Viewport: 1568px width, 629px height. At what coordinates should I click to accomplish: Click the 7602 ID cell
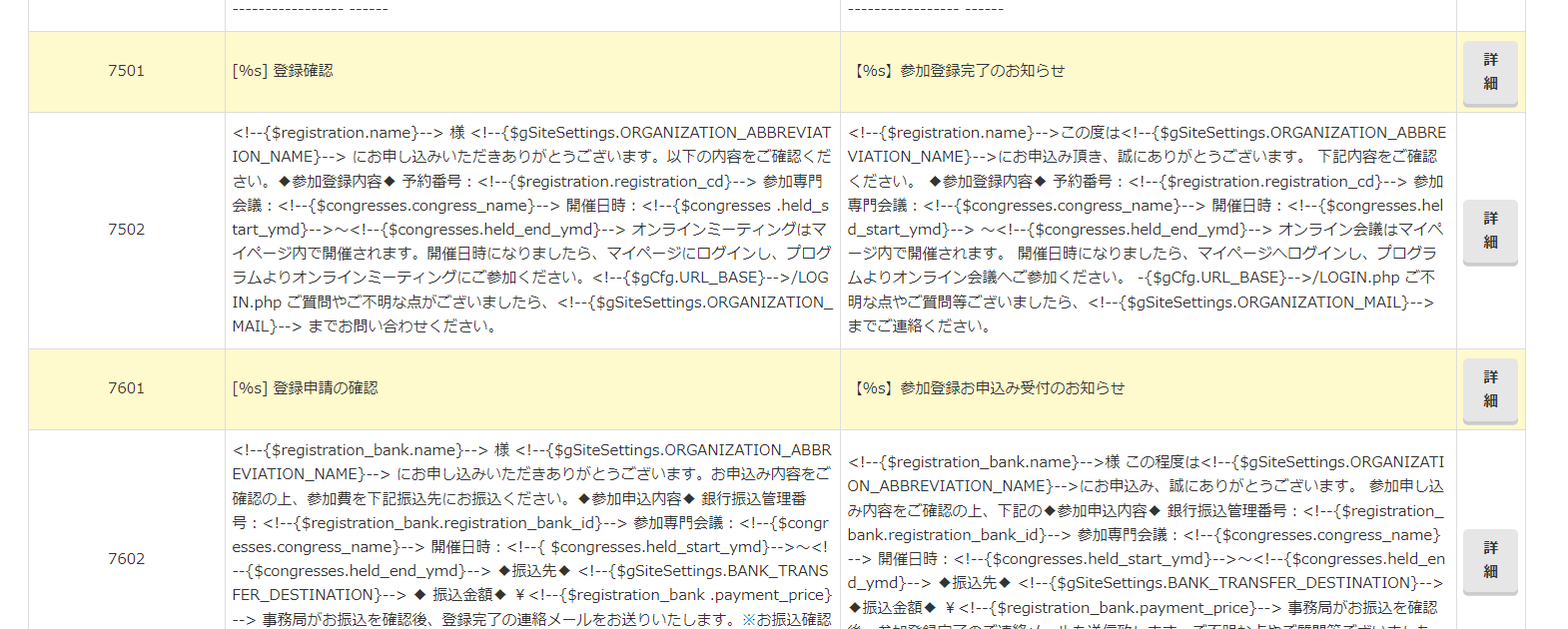tap(127, 559)
